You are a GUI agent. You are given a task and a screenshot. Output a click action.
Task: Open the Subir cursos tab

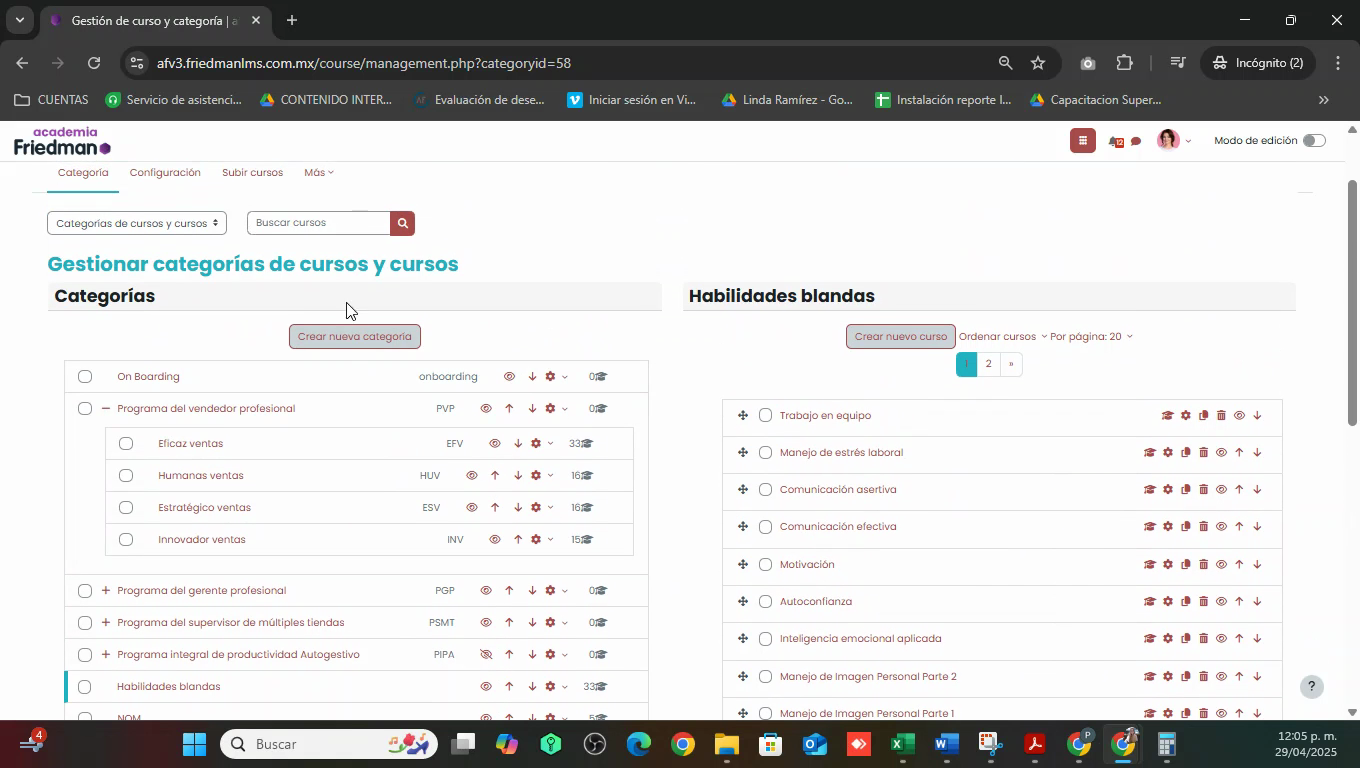[252, 173]
